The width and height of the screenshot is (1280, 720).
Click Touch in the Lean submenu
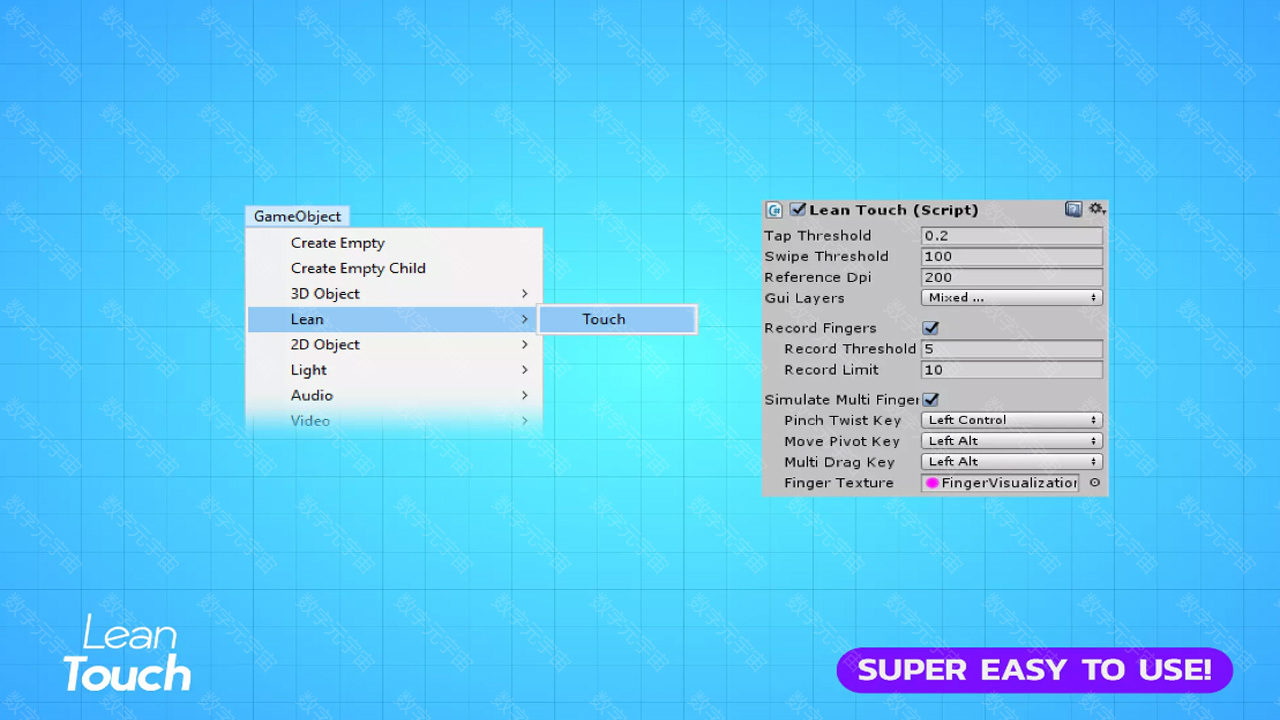(x=617, y=319)
